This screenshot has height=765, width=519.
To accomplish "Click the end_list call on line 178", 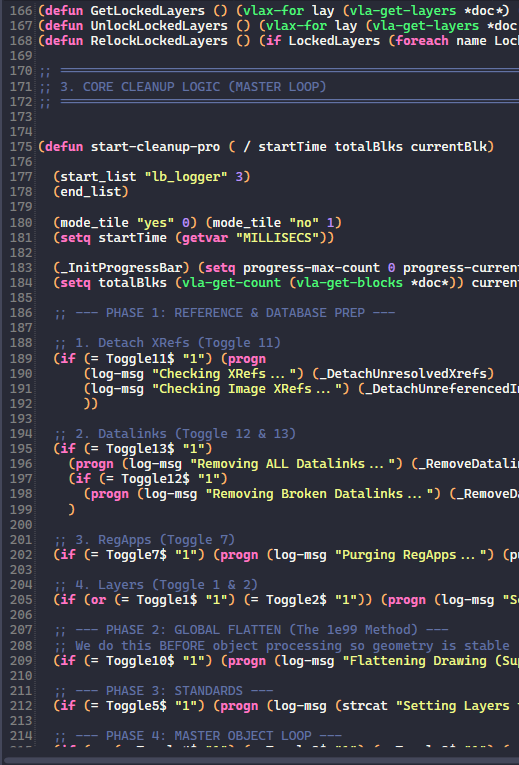I will (91, 192).
